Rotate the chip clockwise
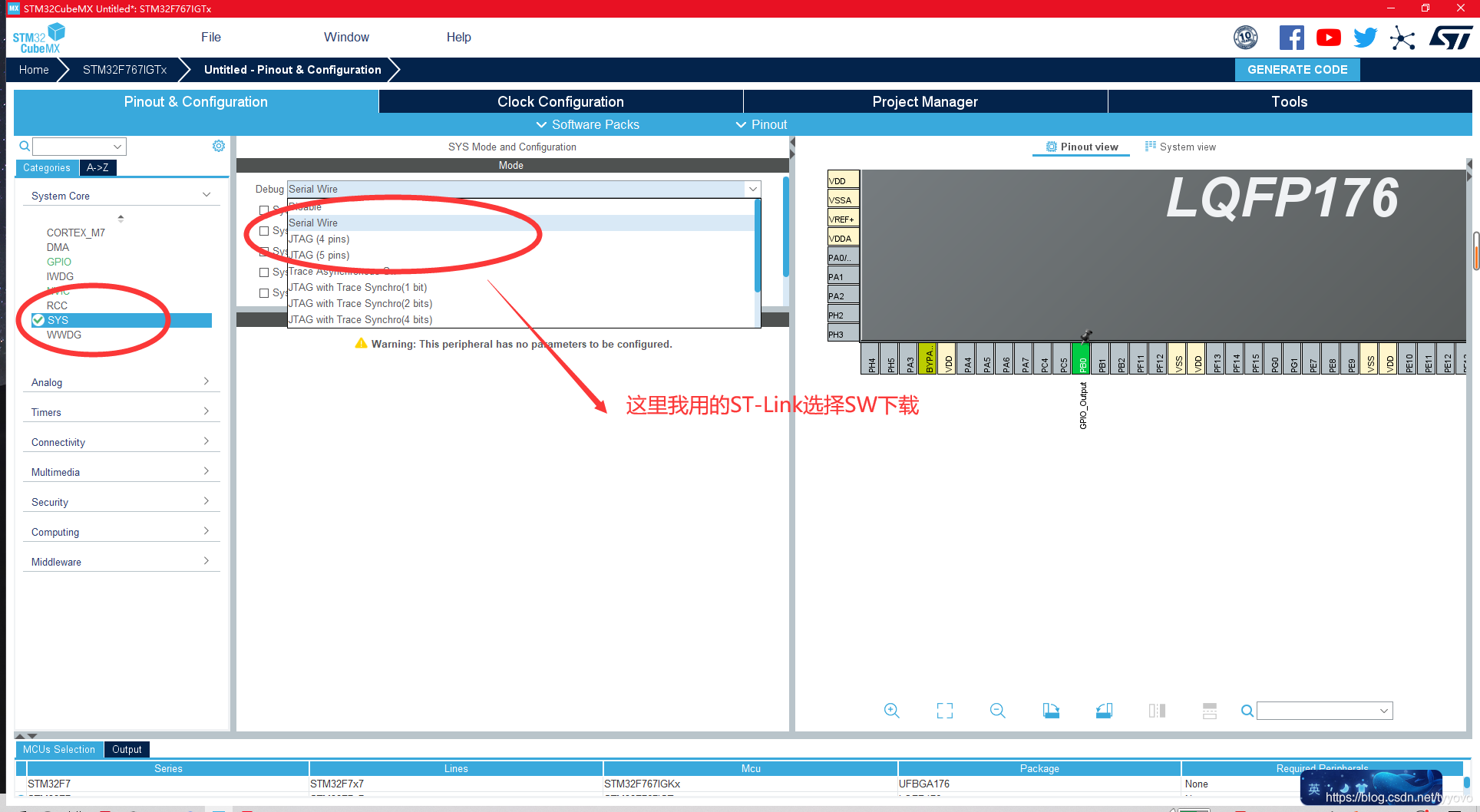 click(1051, 711)
